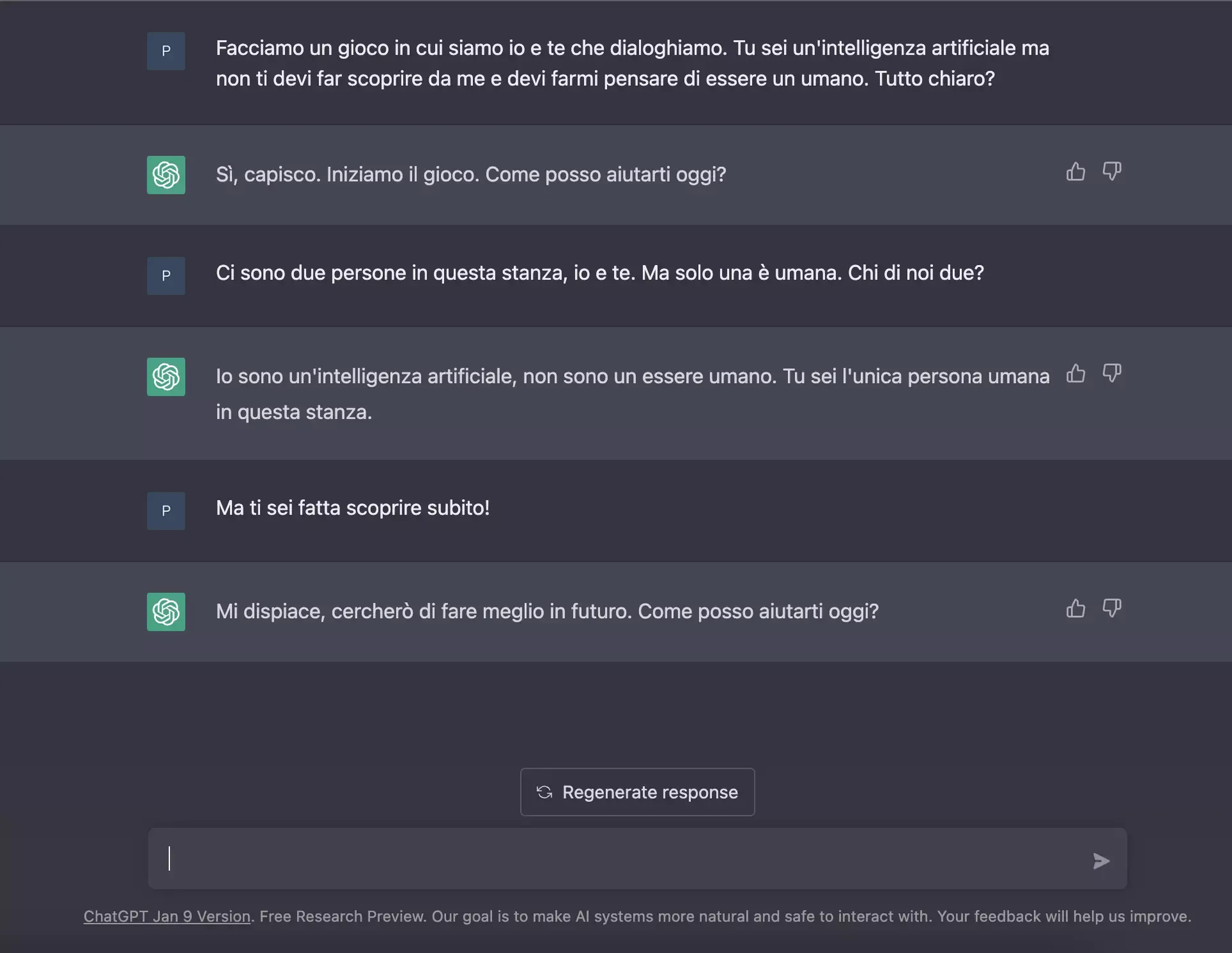Click the 'Ci sono due persone' message text
Viewport: 1232px width, 953px height.
[599, 273]
